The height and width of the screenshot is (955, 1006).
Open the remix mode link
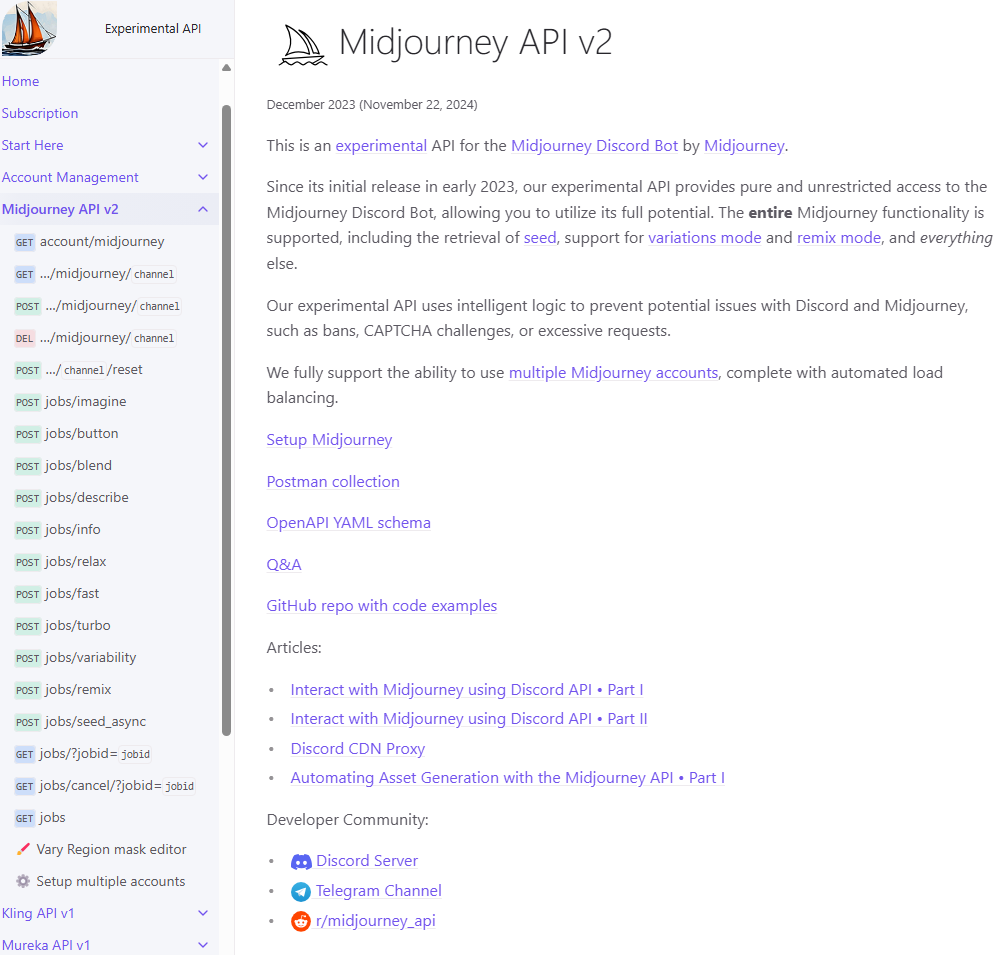[x=839, y=239]
